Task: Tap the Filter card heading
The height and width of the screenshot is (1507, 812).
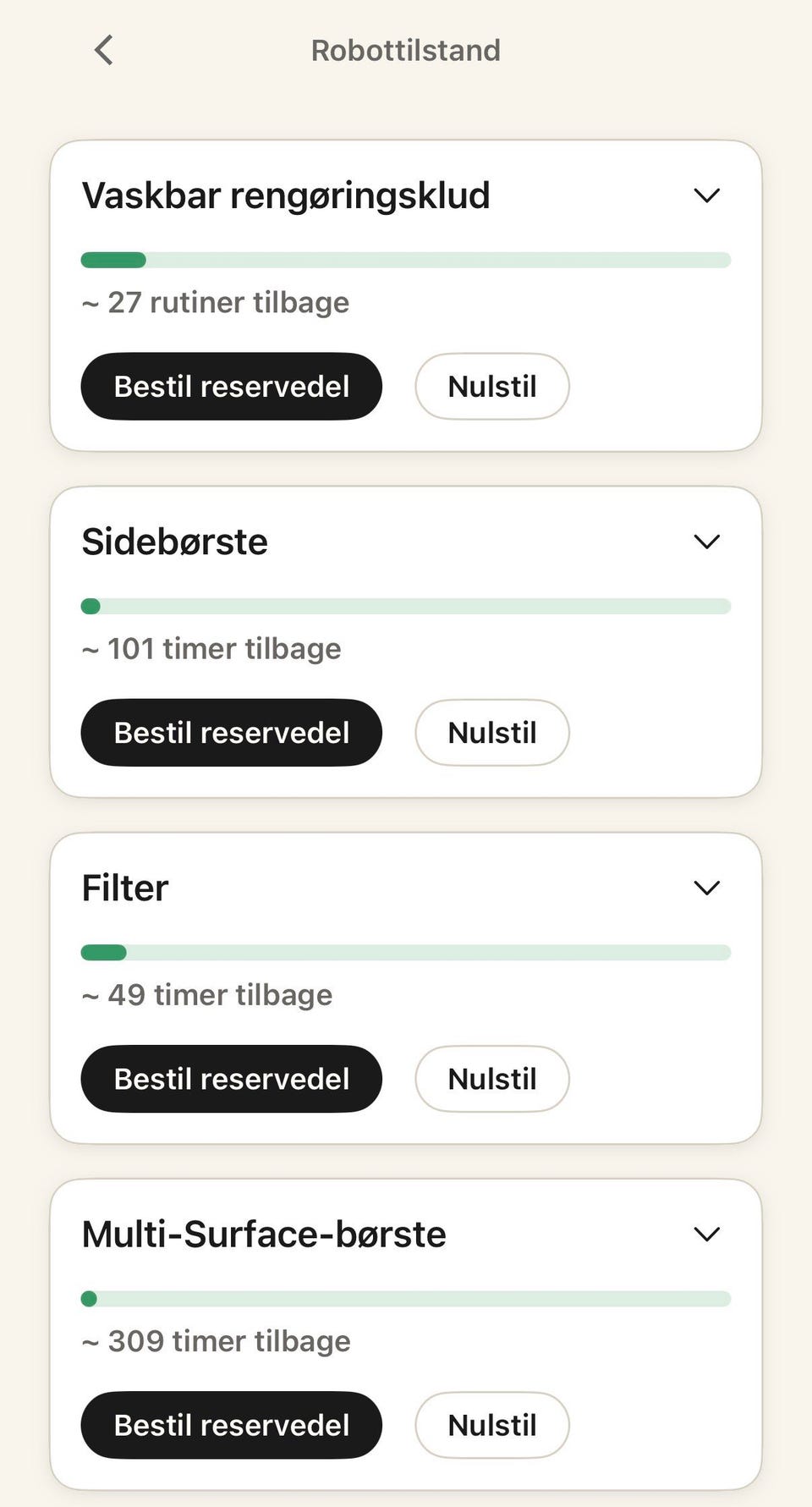Action: point(125,888)
